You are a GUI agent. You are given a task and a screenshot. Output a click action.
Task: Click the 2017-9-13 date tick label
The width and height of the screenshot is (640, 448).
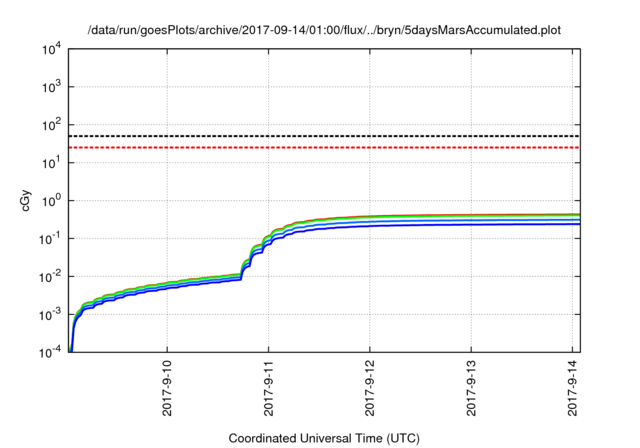(x=471, y=388)
